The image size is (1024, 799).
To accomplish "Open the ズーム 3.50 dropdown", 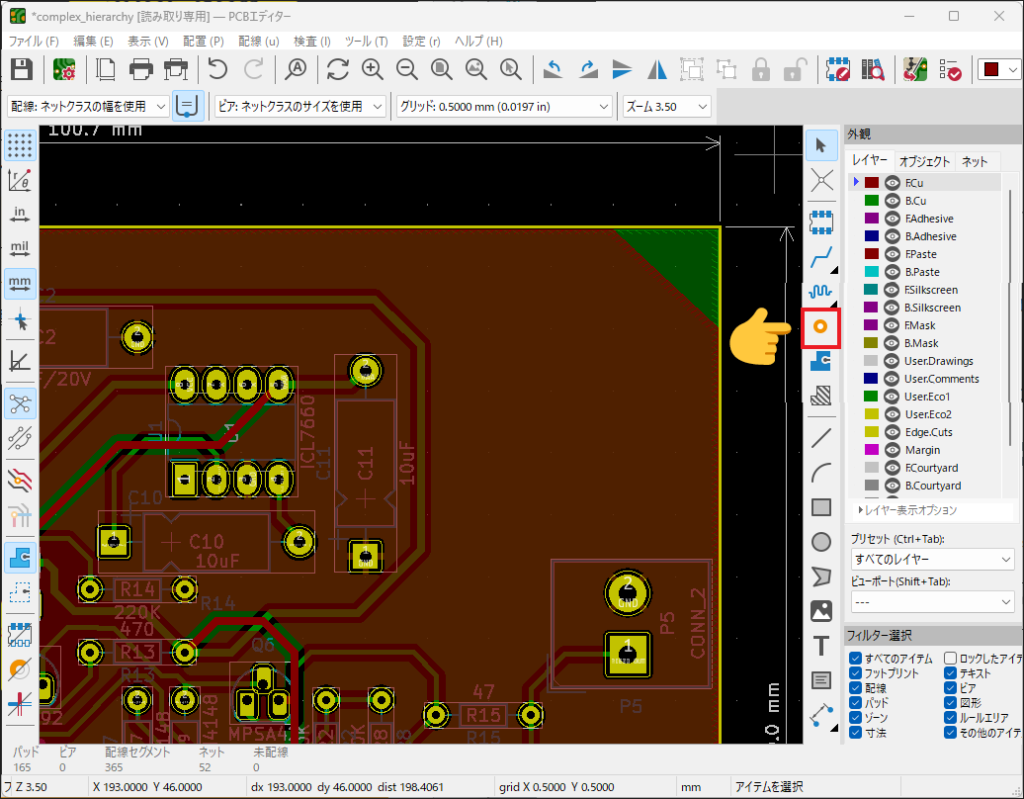I will click(x=667, y=106).
